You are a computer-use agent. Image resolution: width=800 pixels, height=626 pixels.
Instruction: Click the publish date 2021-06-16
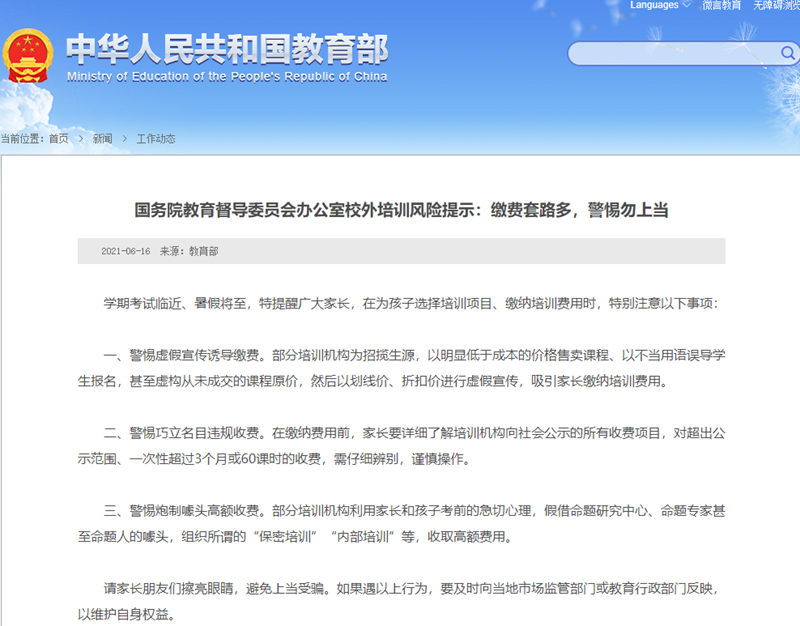(125, 251)
